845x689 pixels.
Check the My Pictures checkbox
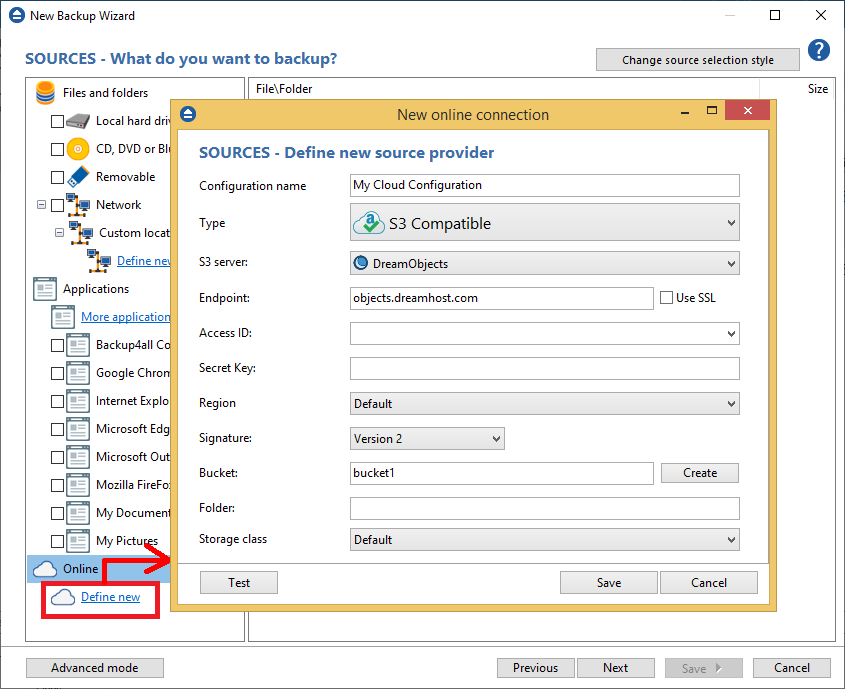click(x=58, y=541)
